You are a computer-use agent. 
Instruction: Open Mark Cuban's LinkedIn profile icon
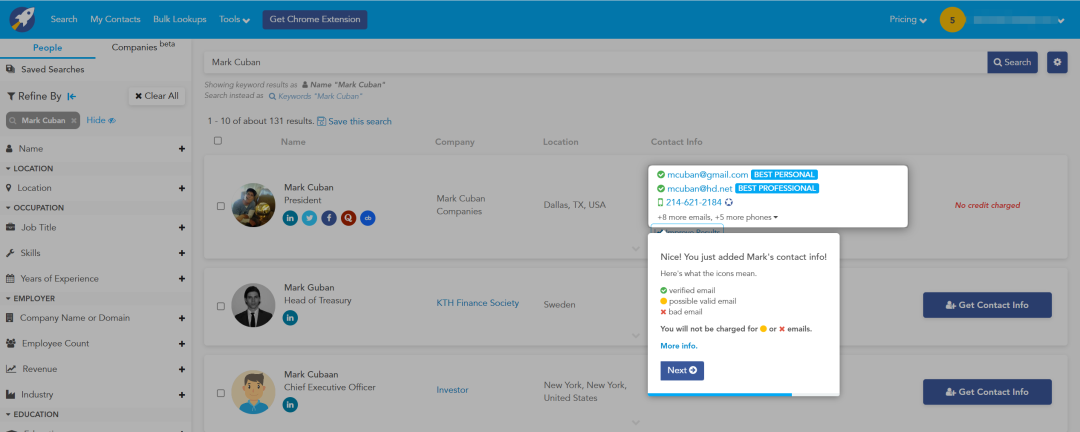pyautogui.click(x=290, y=217)
